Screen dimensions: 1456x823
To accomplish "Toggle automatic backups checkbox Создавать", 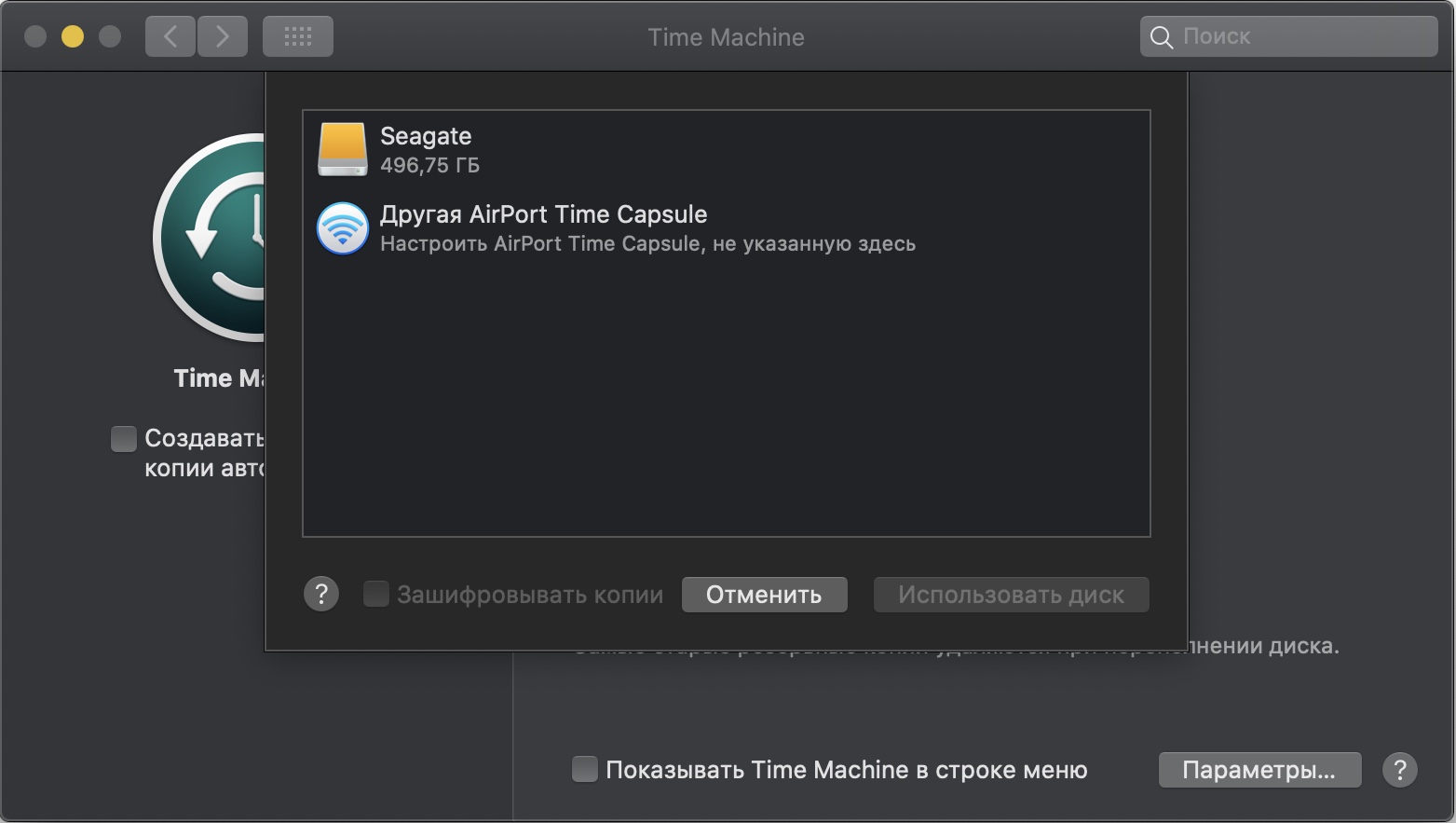I will 124,438.
